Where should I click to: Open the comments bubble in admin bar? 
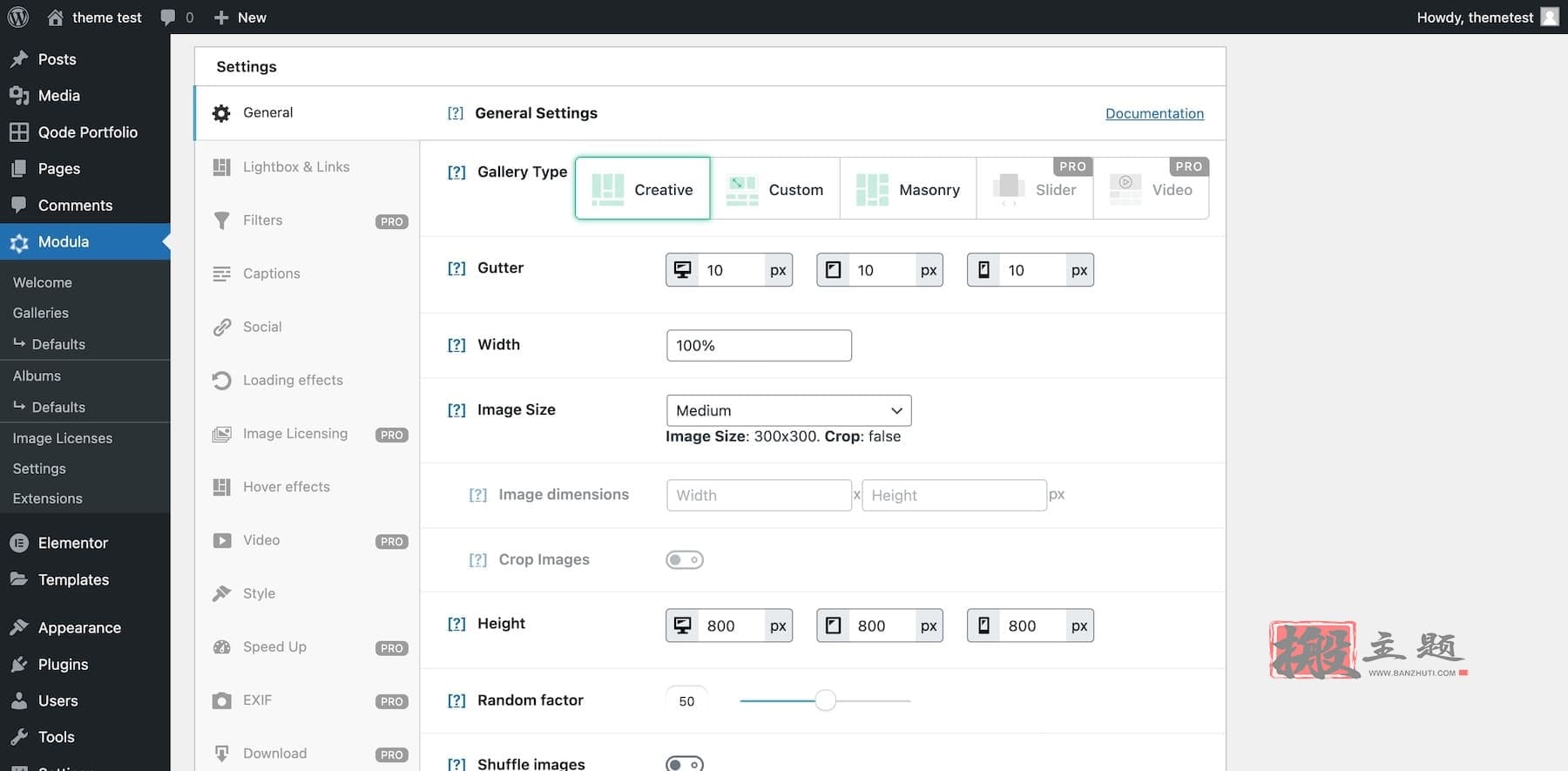pyautogui.click(x=168, y=17)
